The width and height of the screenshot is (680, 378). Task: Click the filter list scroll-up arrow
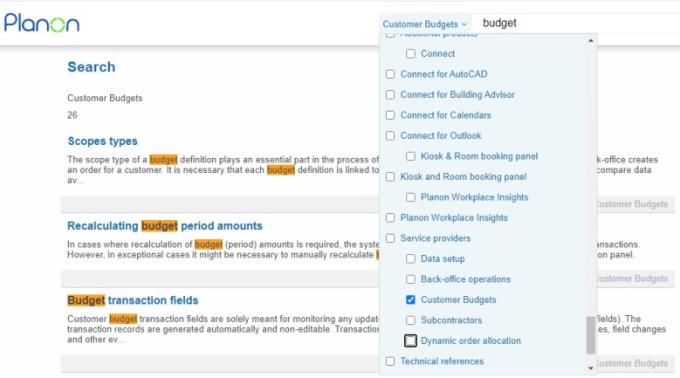coord(591,40)
